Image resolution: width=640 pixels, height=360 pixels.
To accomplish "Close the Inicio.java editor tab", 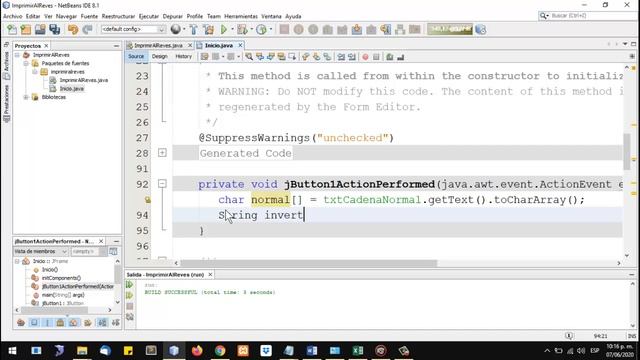I will 240,45.
